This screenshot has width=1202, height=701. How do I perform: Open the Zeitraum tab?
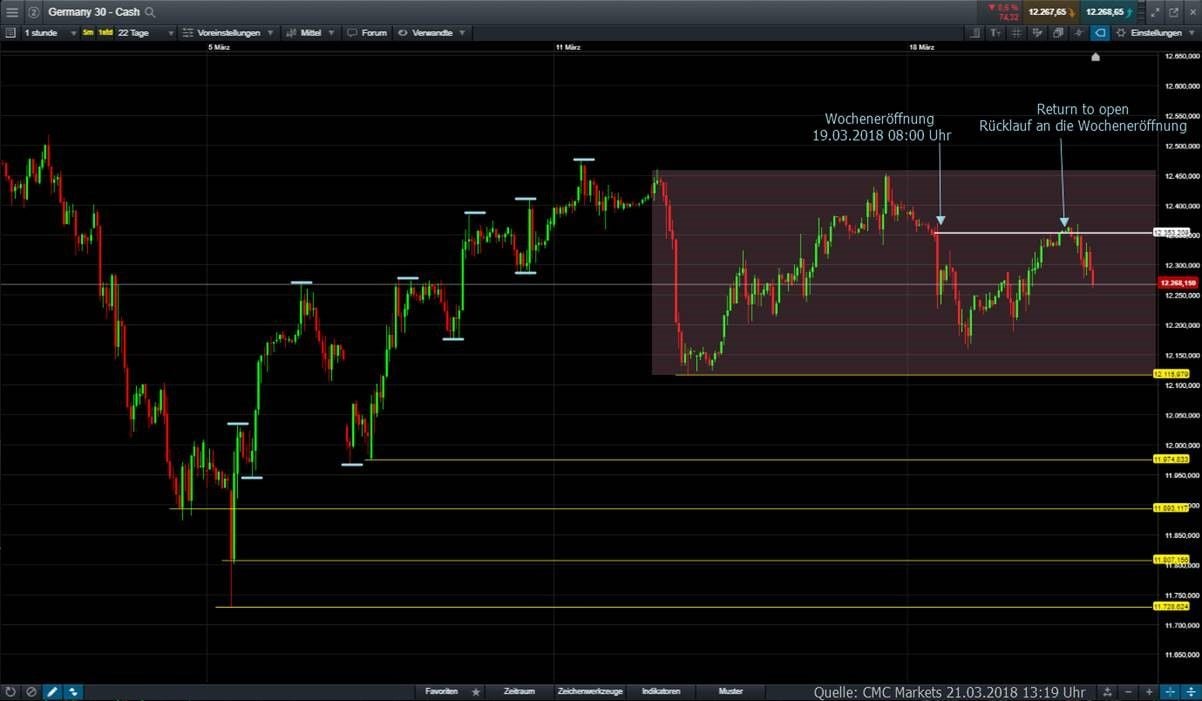519,691
